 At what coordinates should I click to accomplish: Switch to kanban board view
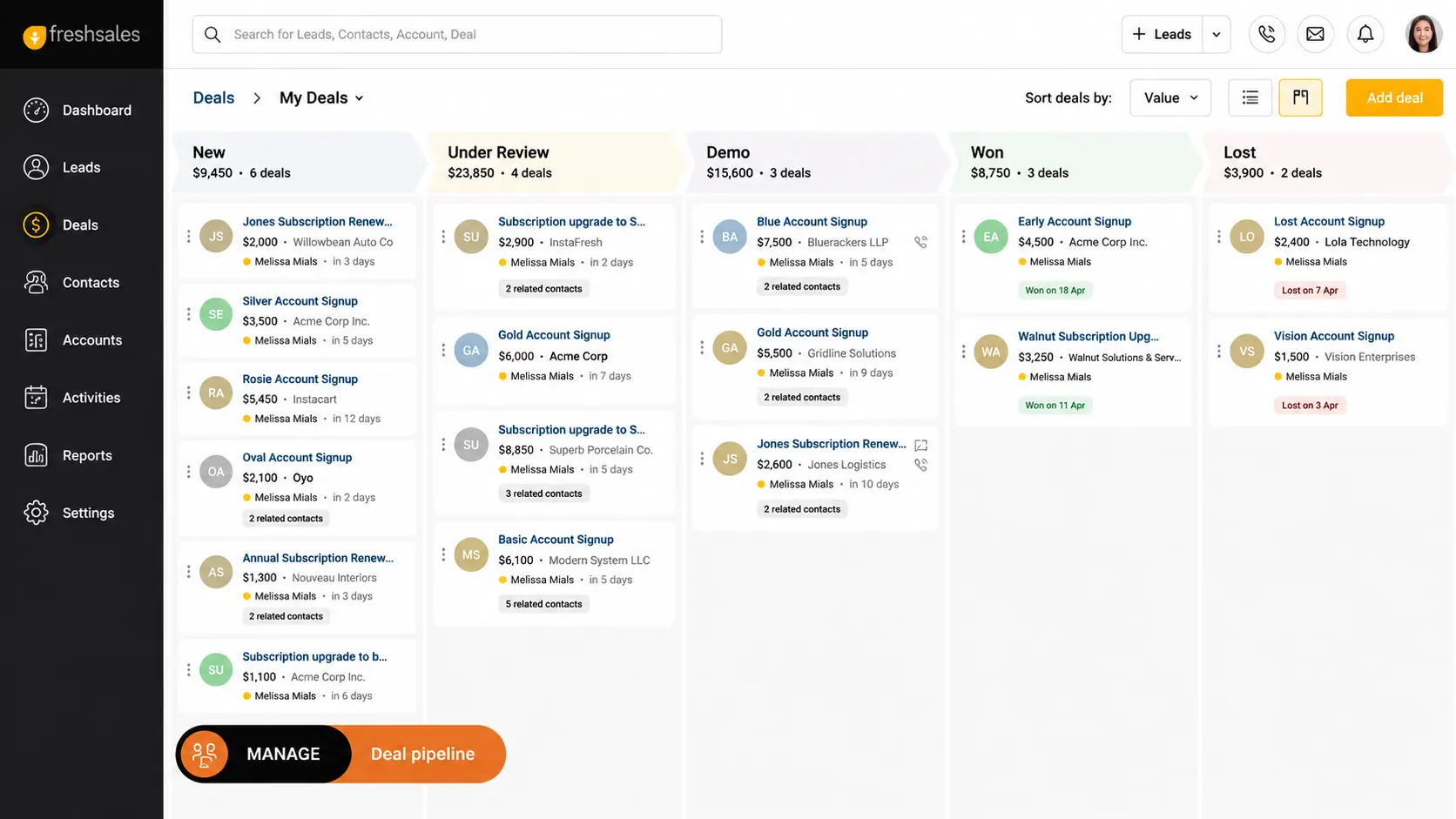click(1301, 97)
